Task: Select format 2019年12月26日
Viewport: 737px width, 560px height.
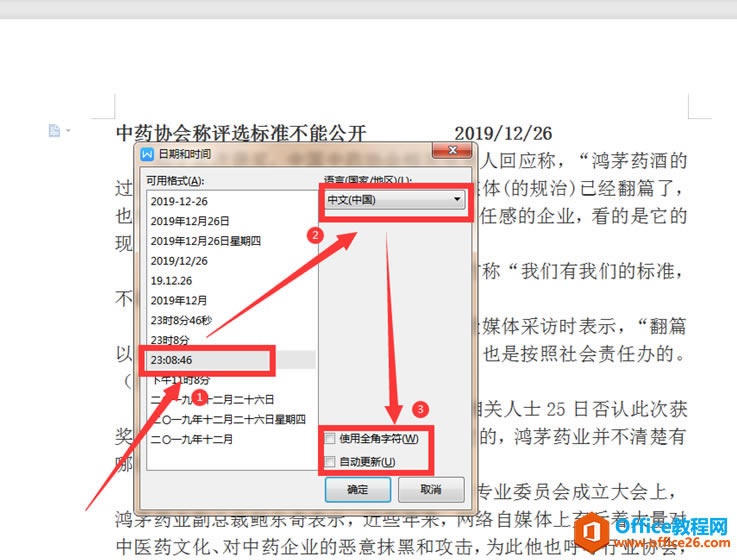Action: pos(232,221)
